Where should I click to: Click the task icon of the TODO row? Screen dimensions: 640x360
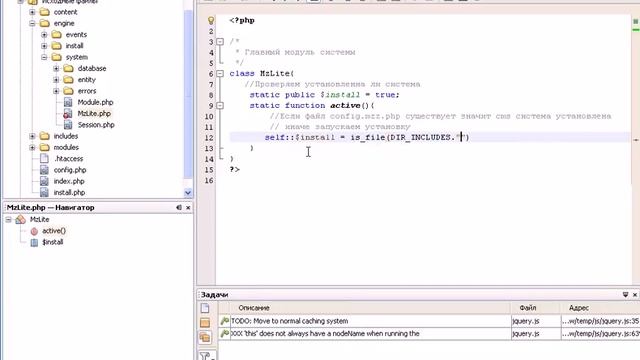click(224, 321)
